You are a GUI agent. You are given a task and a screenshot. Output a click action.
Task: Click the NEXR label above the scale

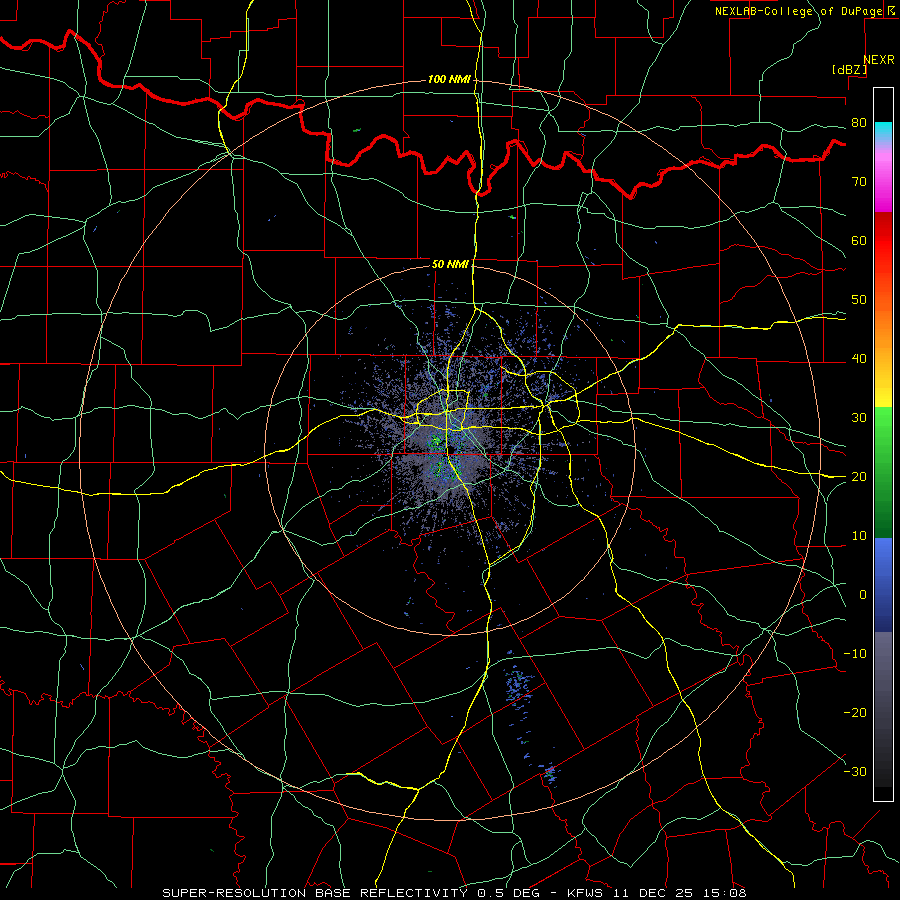tap(878, 60)
